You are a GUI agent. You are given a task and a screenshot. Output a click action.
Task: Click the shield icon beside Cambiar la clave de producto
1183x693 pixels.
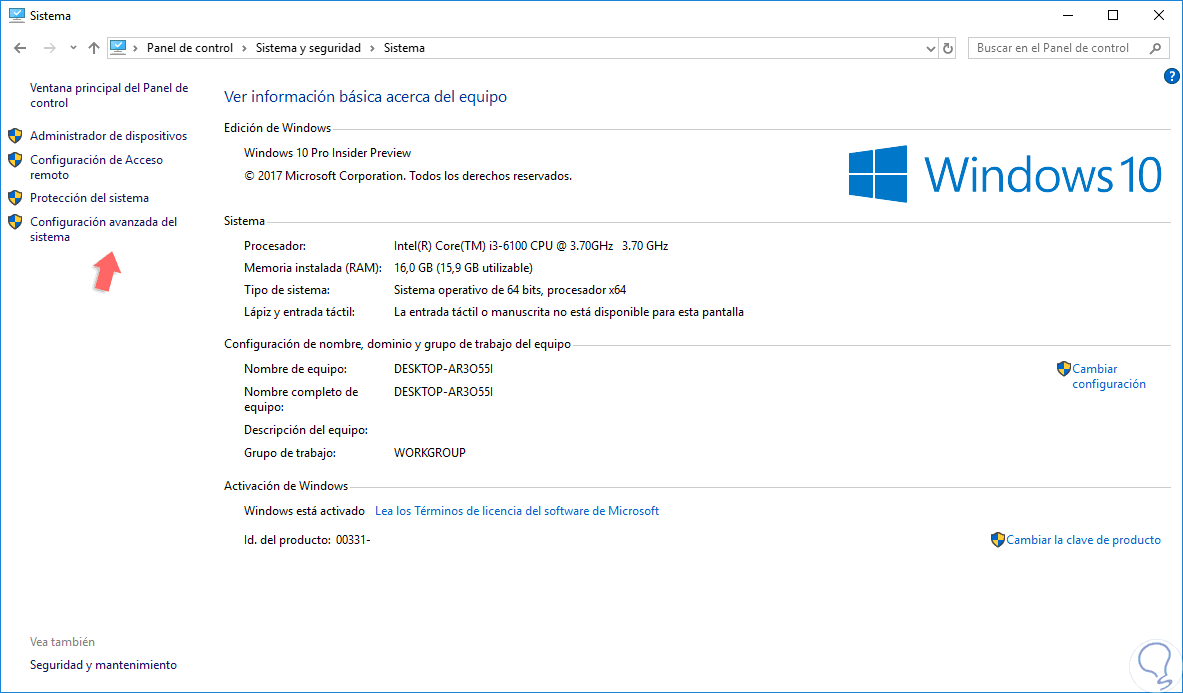pyautogui.click(x=997, y=540)
